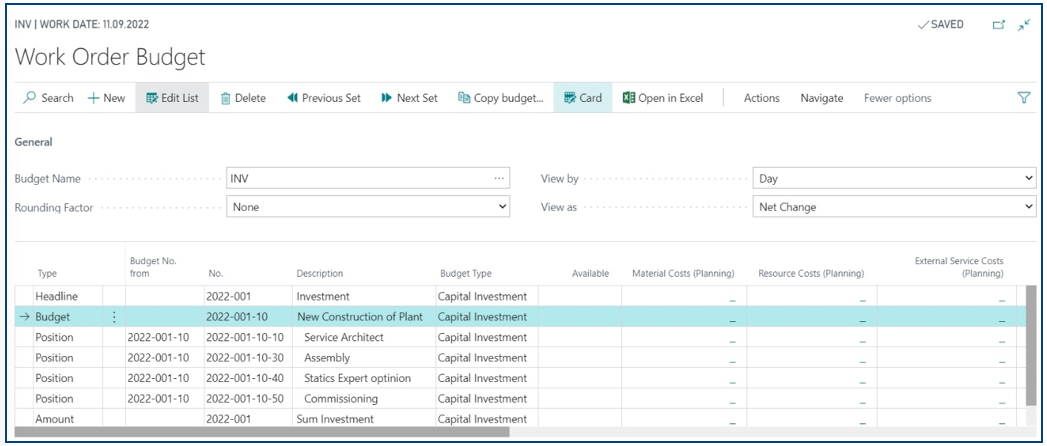
Task: Go to Next Set
Action: click(409, 98)
